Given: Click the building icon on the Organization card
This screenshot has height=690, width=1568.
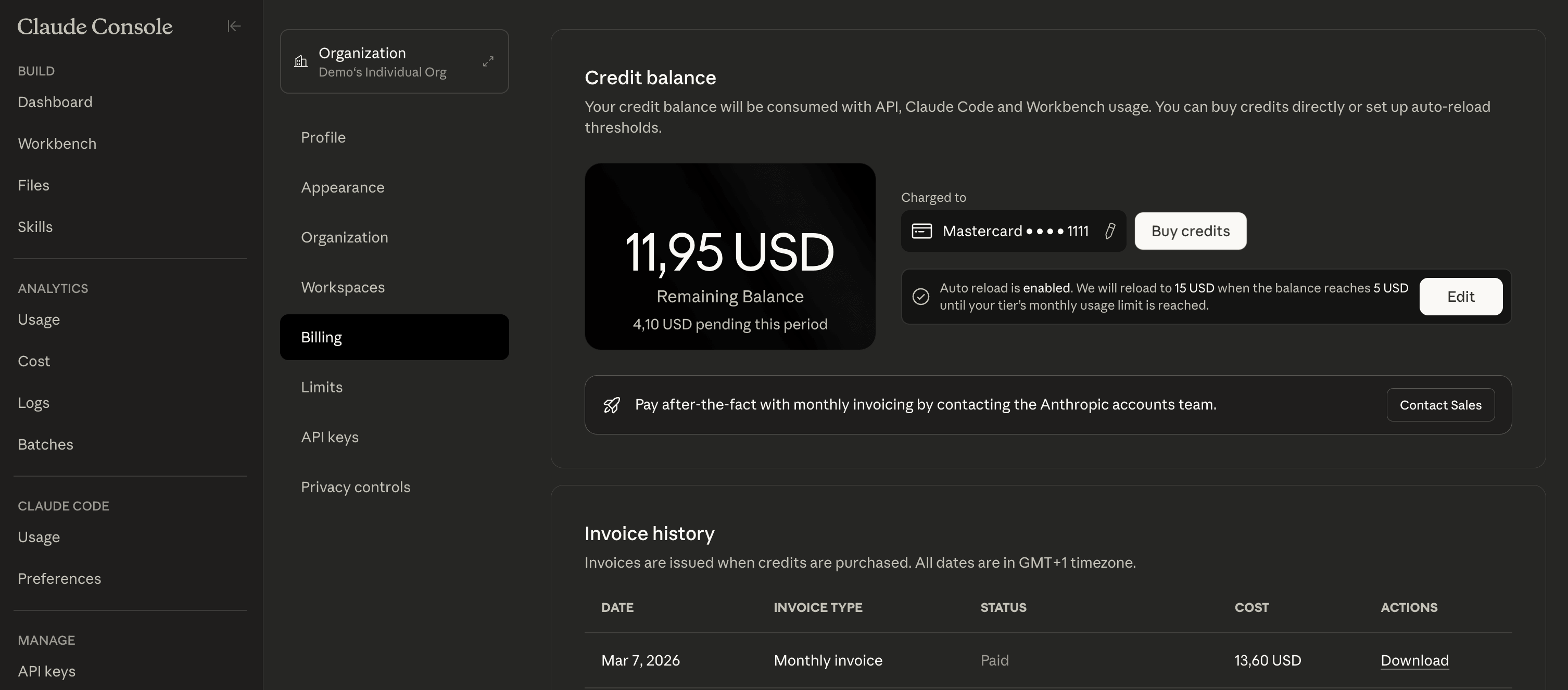Looking at the screenshot, I should pyautogui.click(x=300, y=61).
